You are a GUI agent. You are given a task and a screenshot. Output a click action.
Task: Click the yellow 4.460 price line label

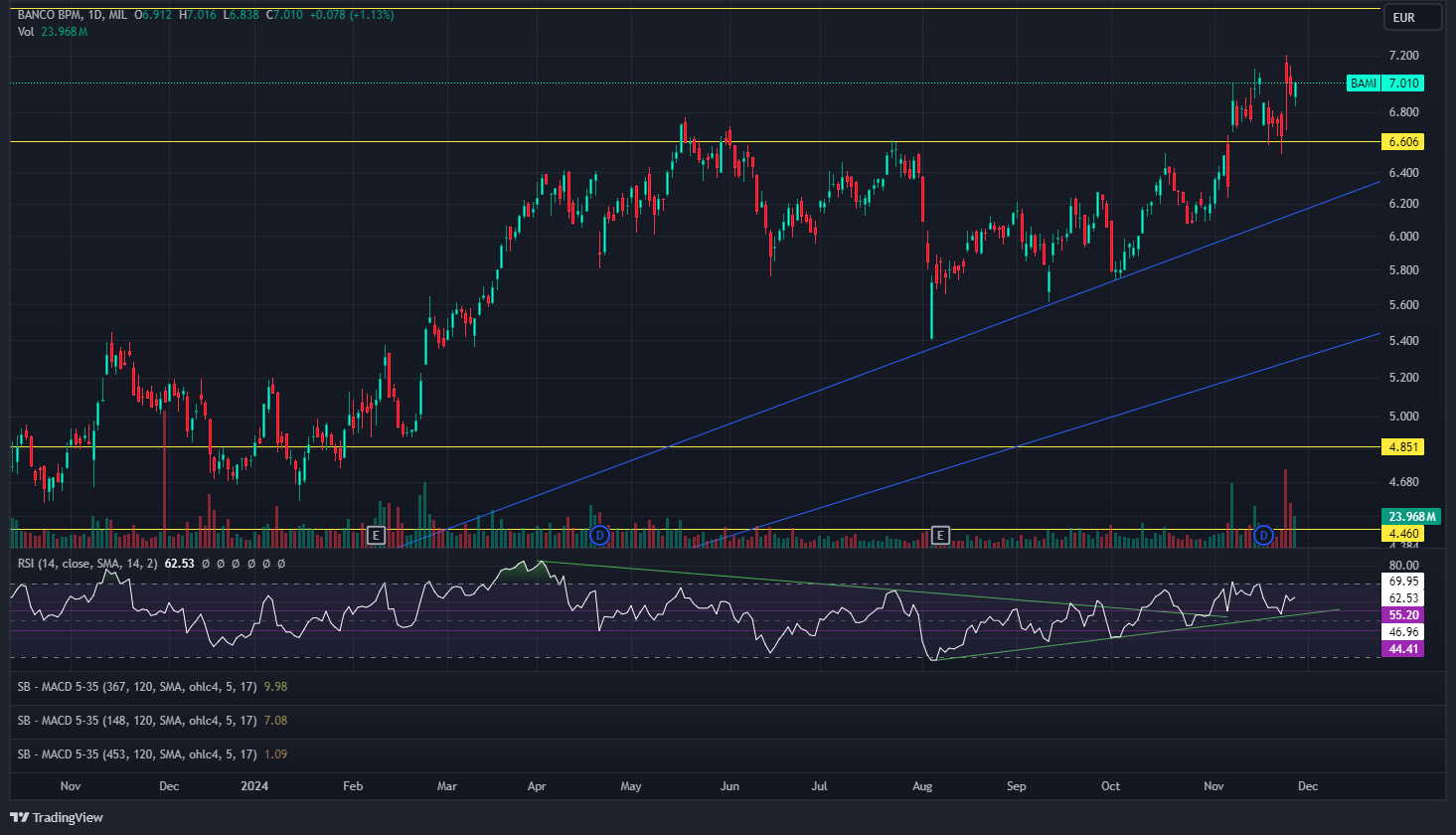1403,534
